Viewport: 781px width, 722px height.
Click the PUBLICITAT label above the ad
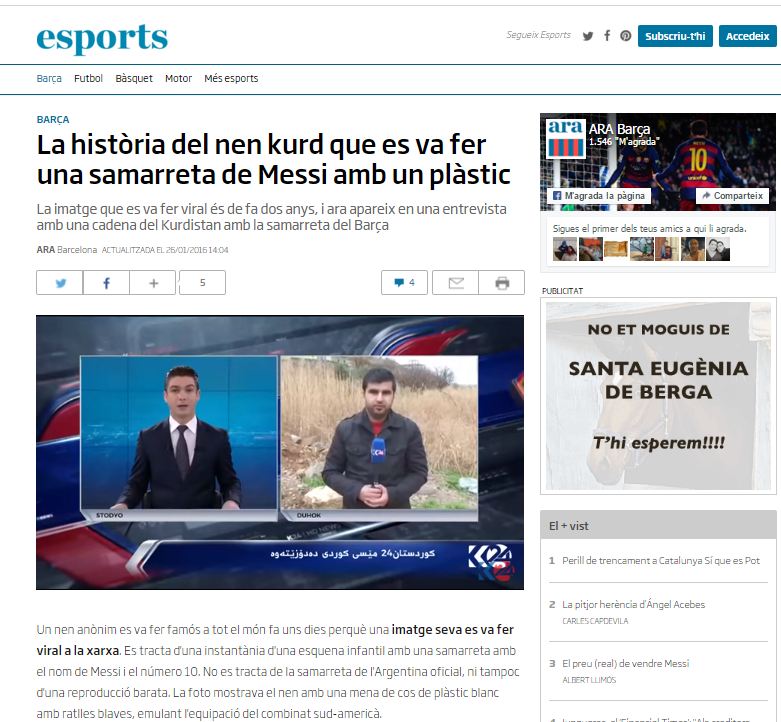point(562,291)
